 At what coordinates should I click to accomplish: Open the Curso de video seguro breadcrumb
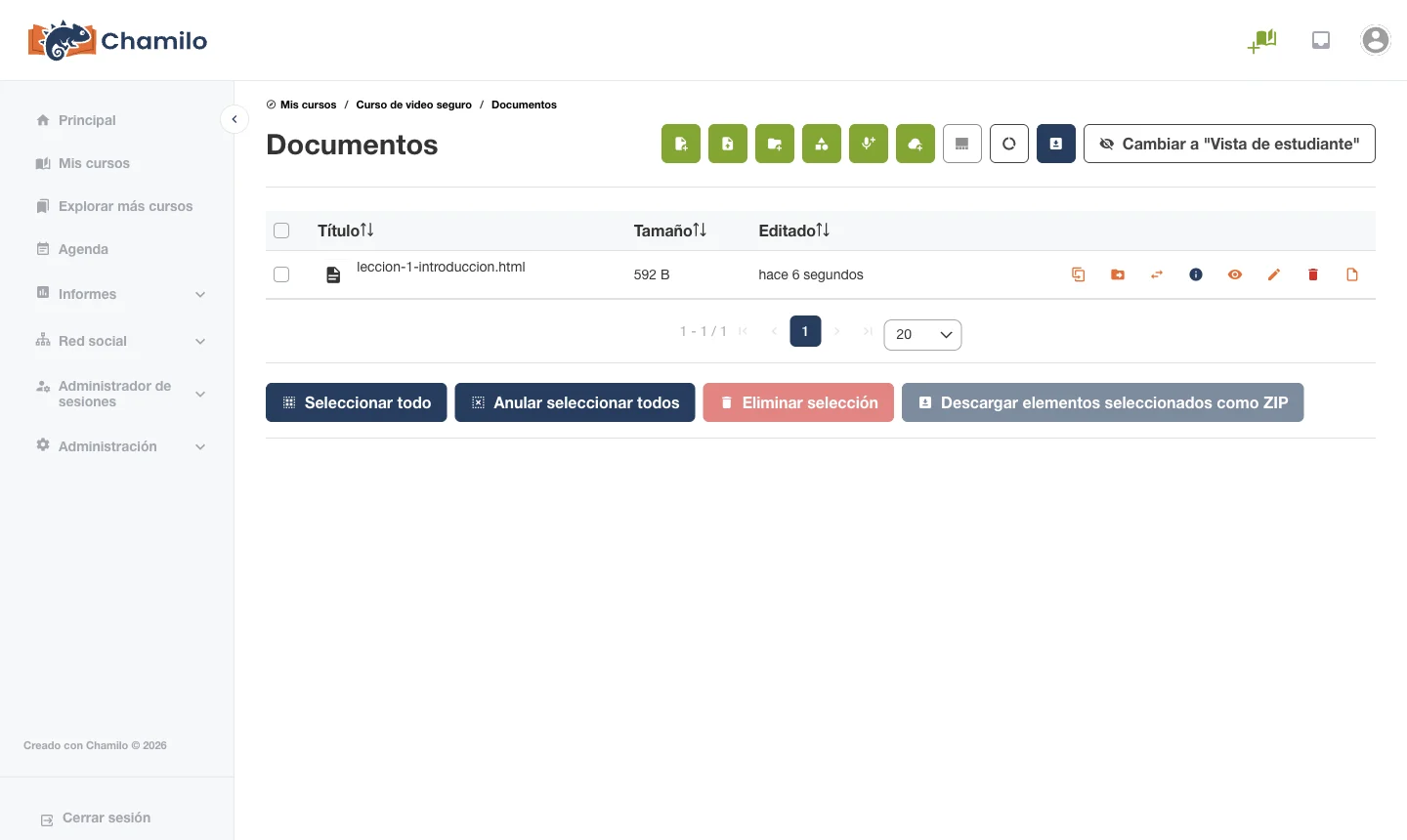pyautogui.click(x=413, y=105)
